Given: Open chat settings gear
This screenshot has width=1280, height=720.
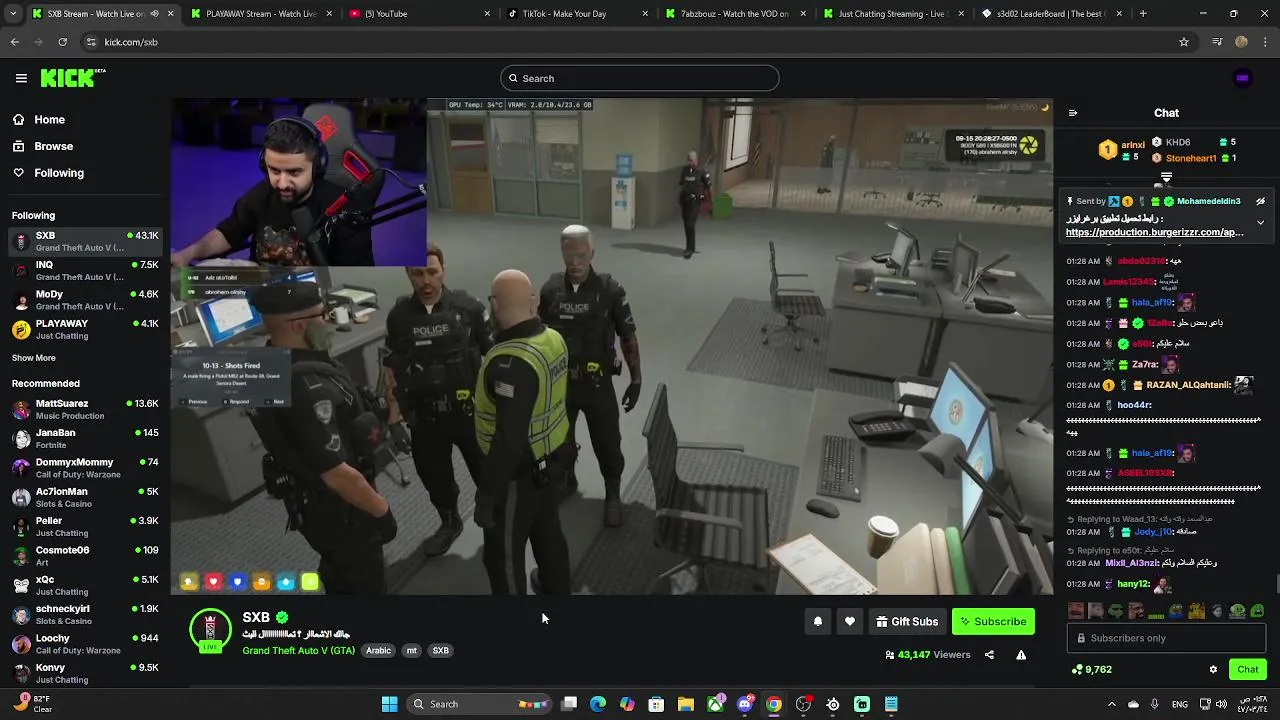Looking at the screenshot, I should [1213, 670].
